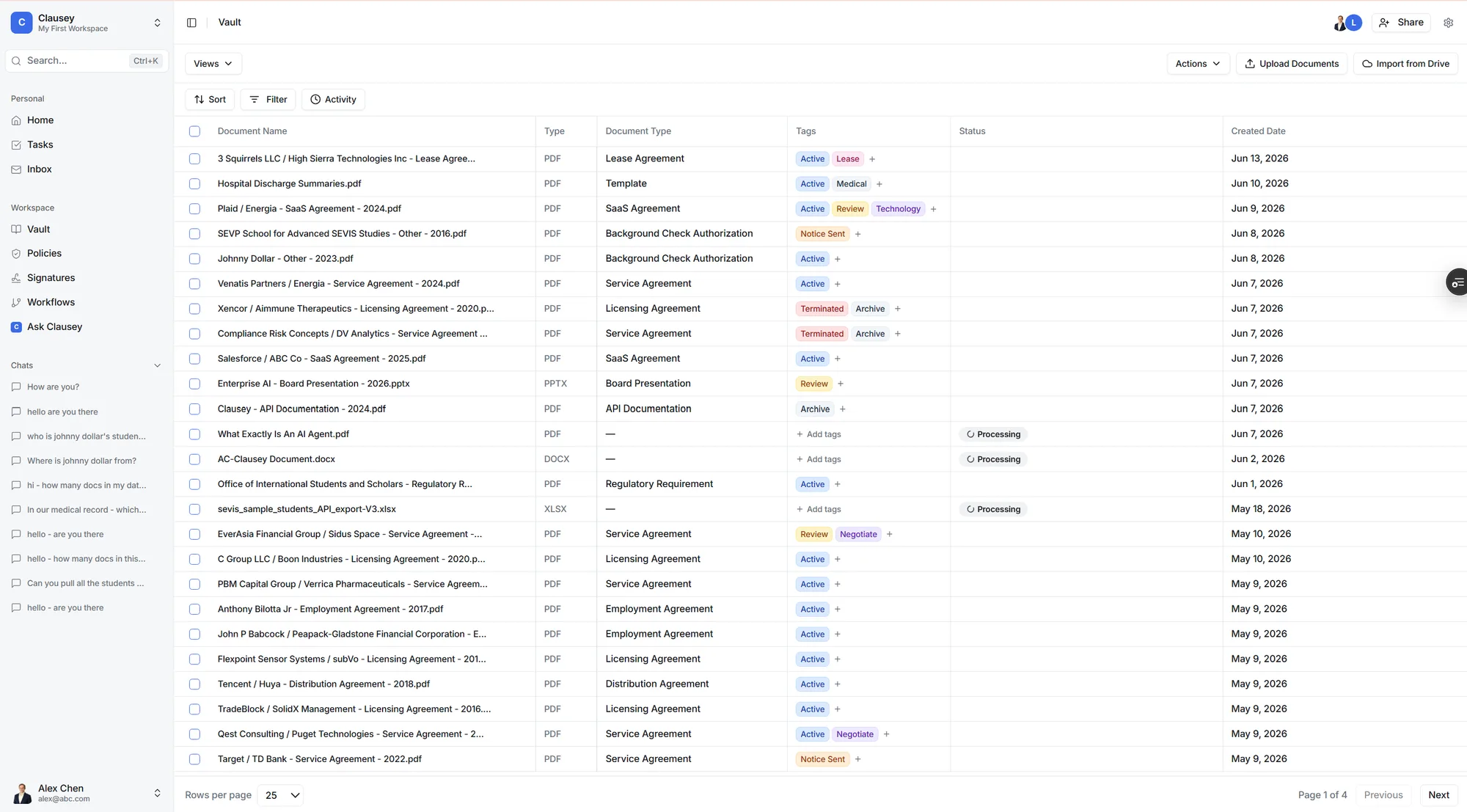Expand Alex Chen account menu
Viewport: 1467px width, 812px height.
(x=157, y=793)
